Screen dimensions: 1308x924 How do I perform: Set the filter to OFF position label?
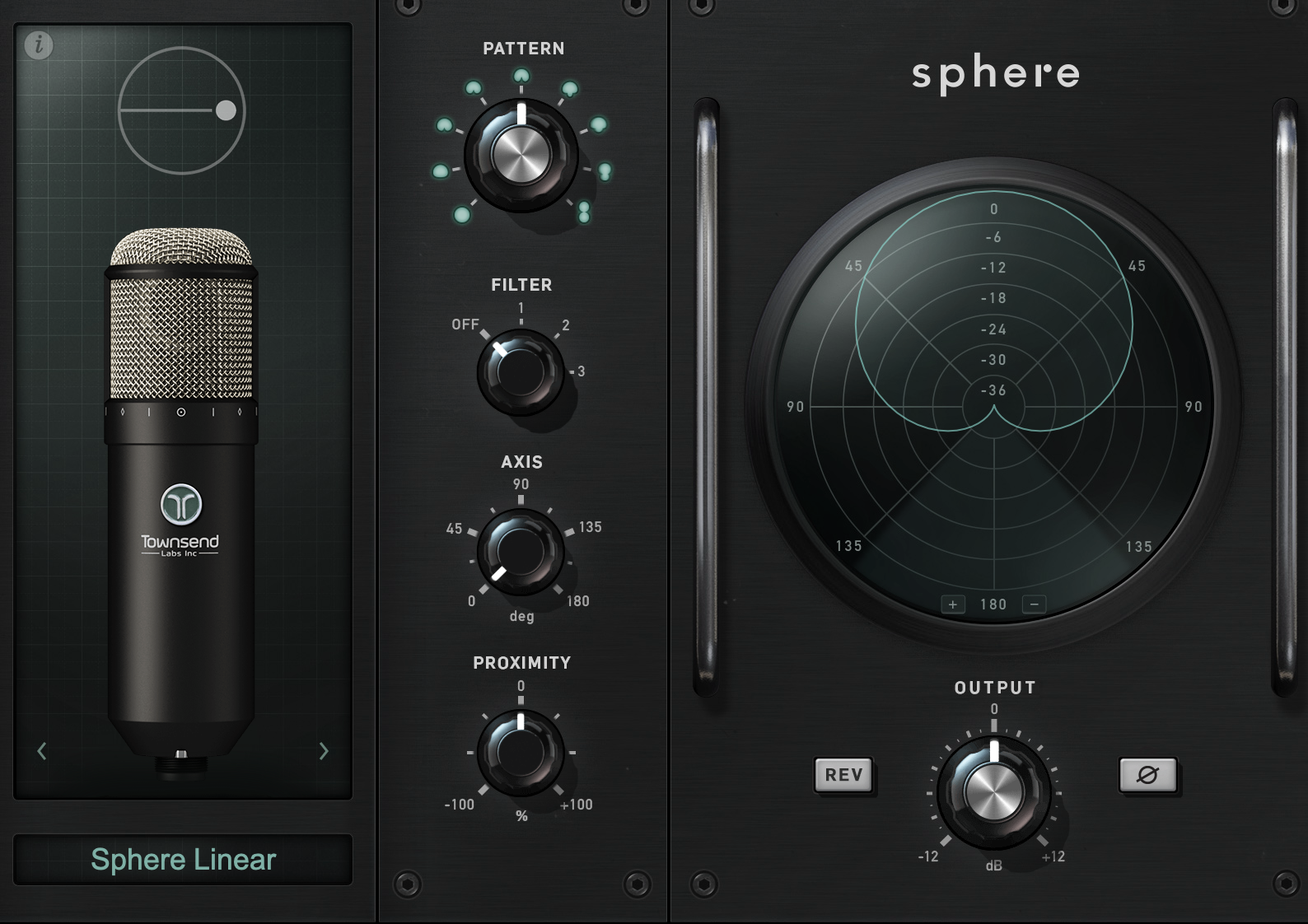point(465,324)
